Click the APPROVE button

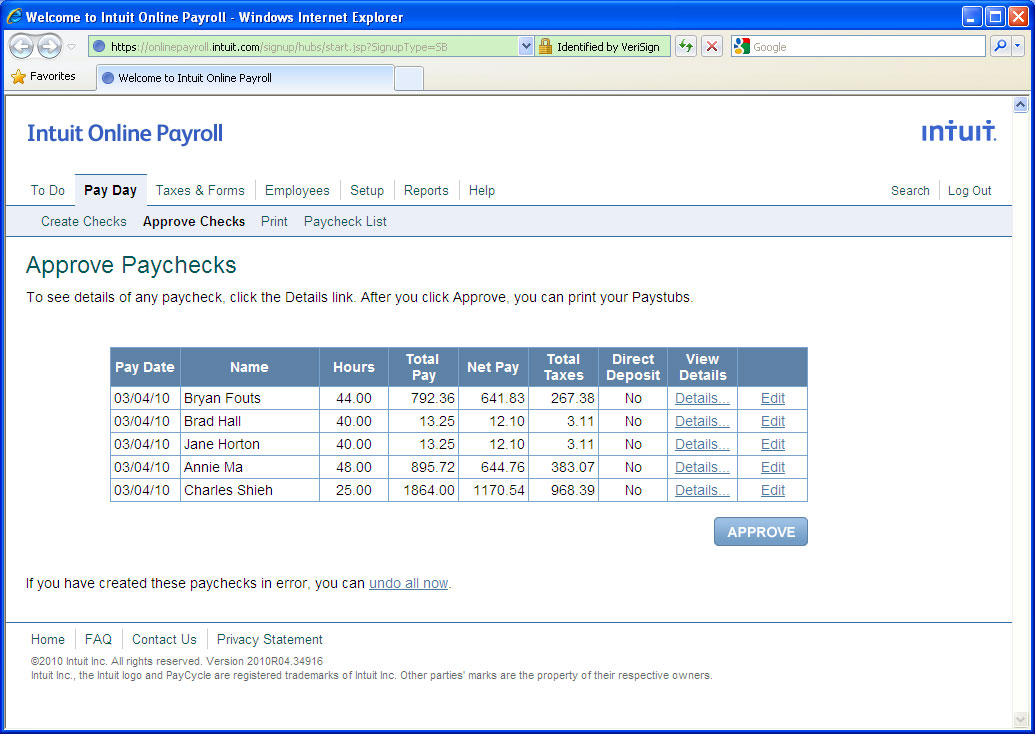click(761, 532)
